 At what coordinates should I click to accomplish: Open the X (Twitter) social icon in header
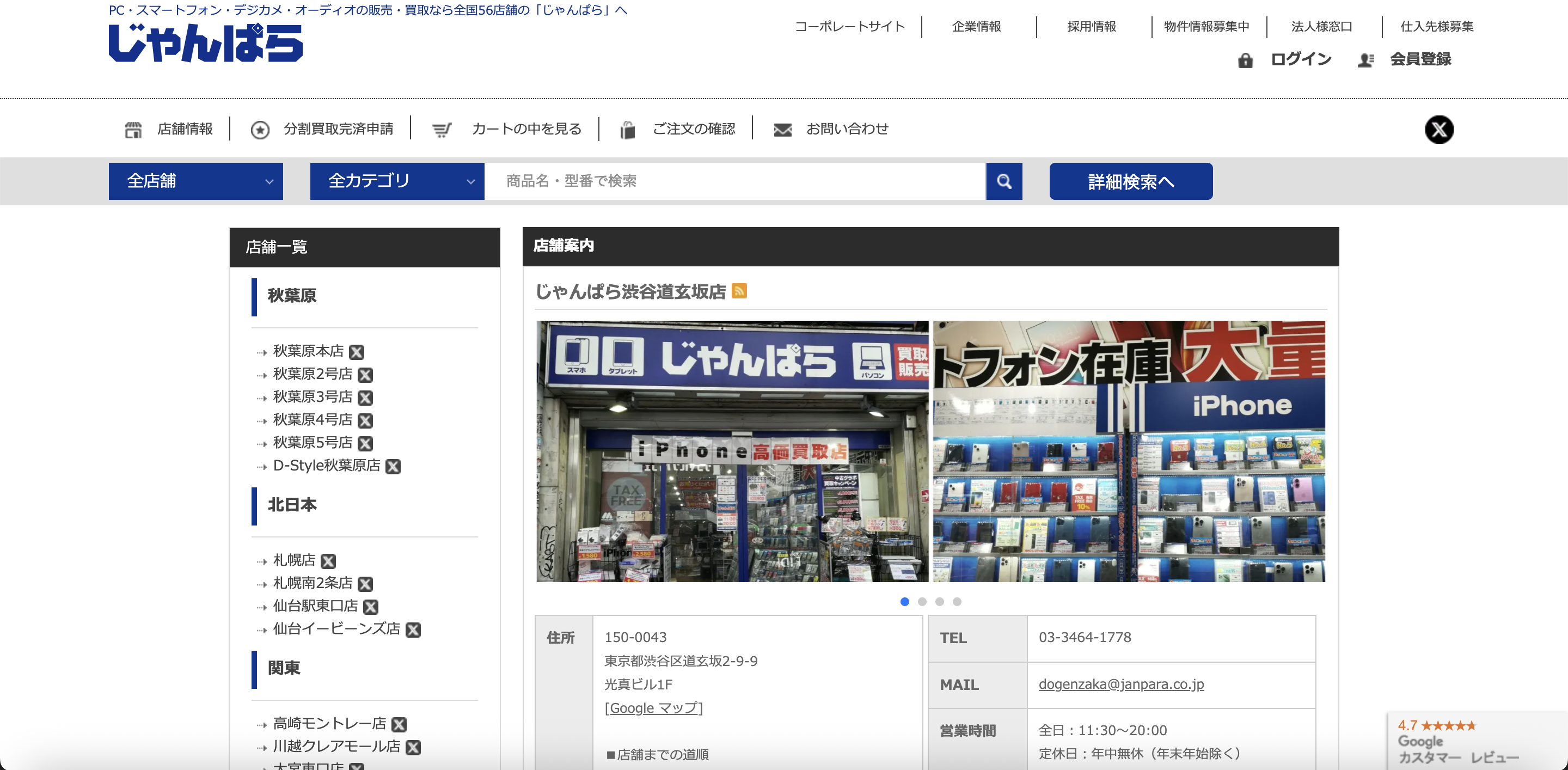[x=1438, y=129]
